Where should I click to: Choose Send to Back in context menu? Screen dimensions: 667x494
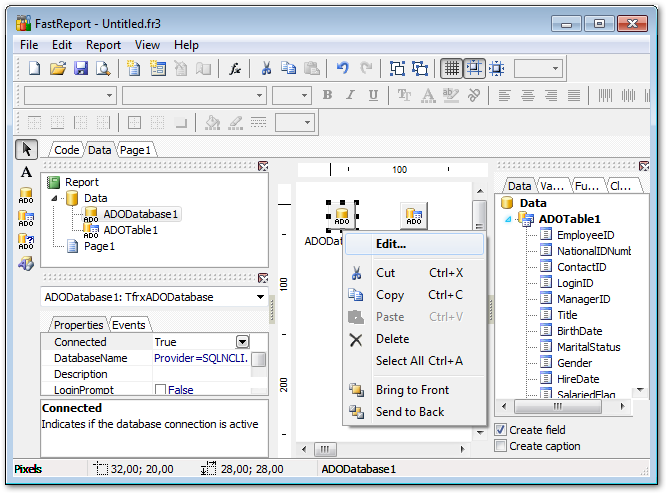click(x=414, y=412)
